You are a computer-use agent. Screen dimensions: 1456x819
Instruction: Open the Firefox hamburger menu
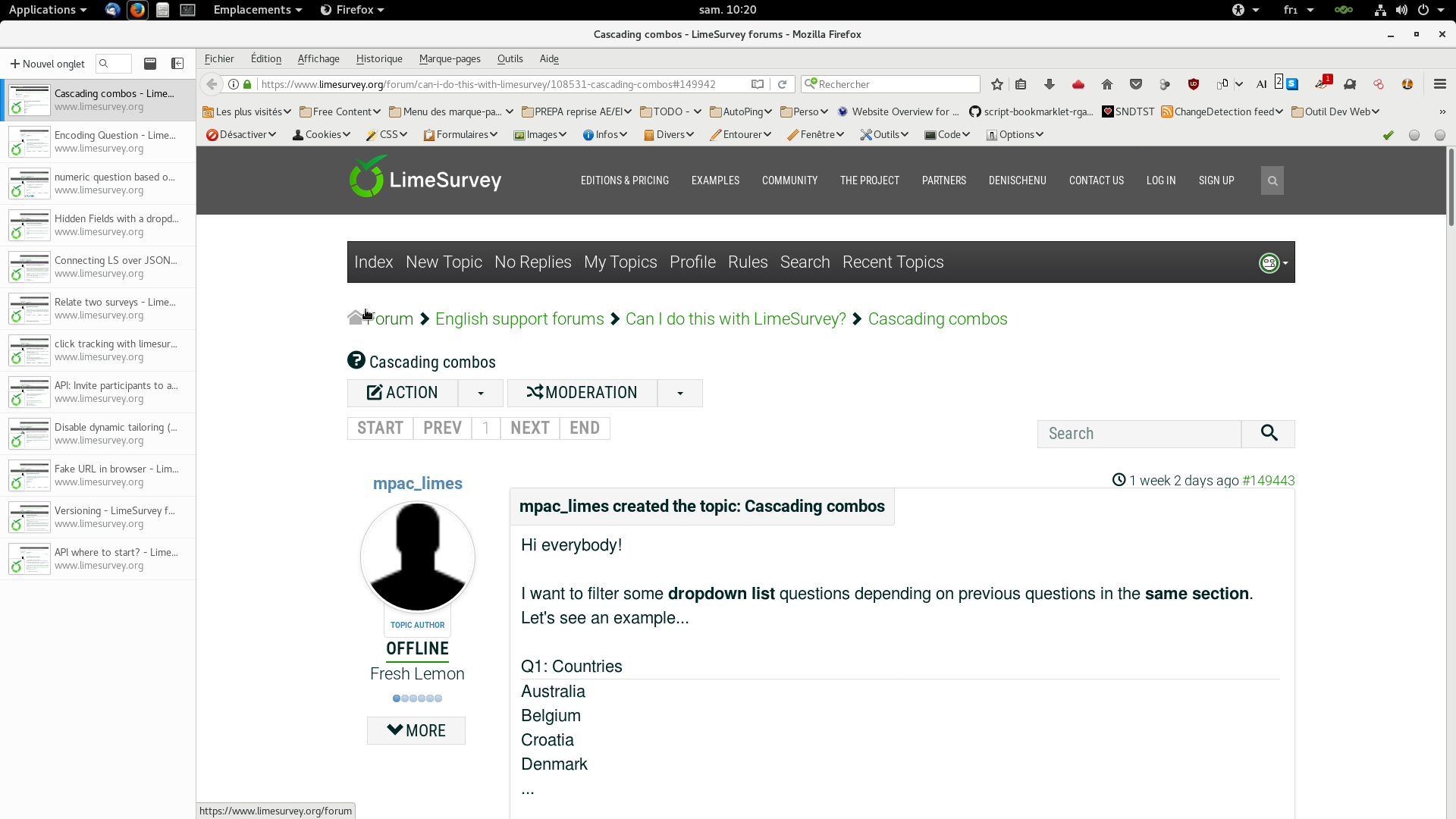(x=1440, y=84)
